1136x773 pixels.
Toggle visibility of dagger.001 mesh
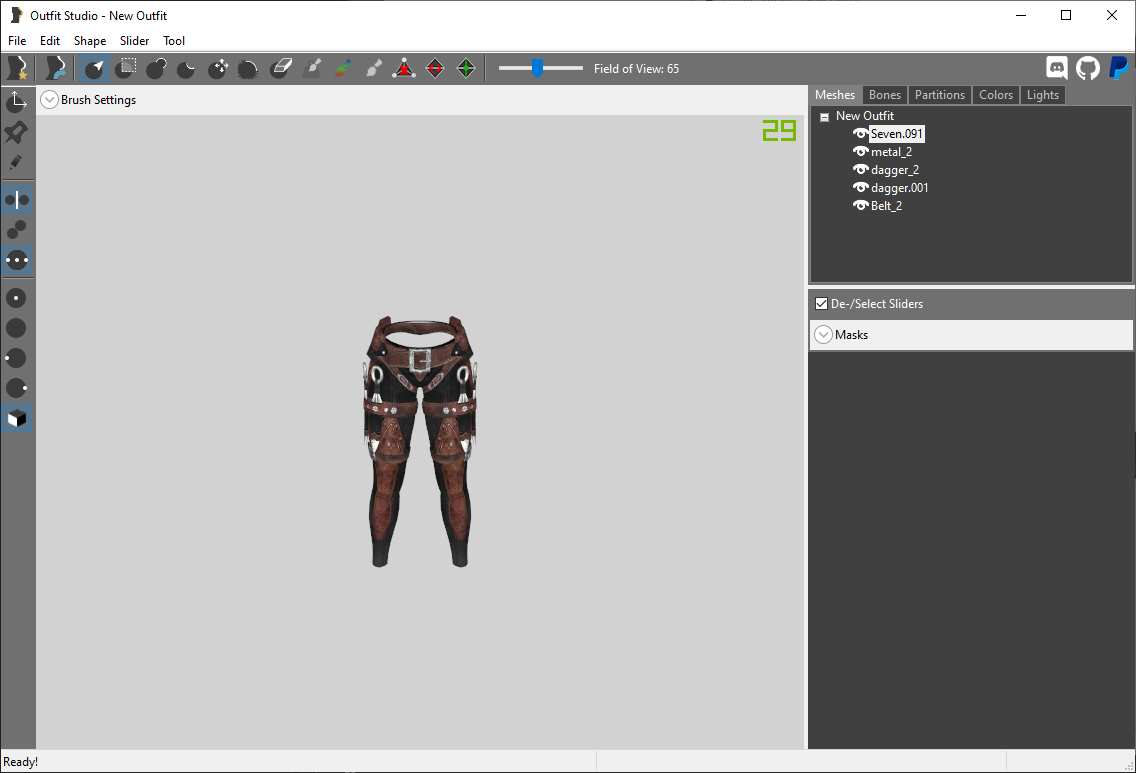tap(860, 188)
